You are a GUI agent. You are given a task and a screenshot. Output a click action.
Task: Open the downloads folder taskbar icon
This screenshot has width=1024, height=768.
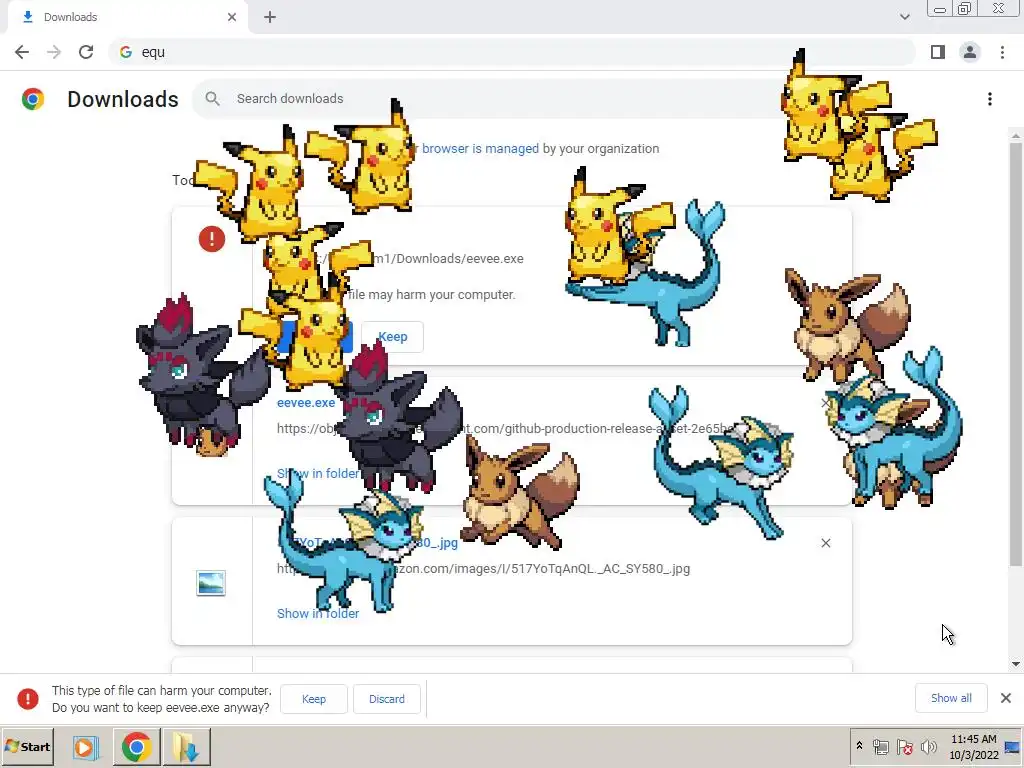186,747
